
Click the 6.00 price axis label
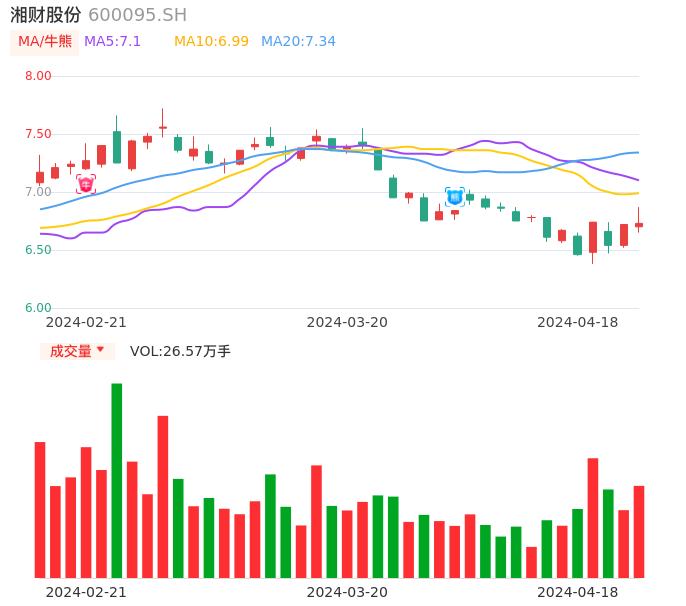pos(38,308)
